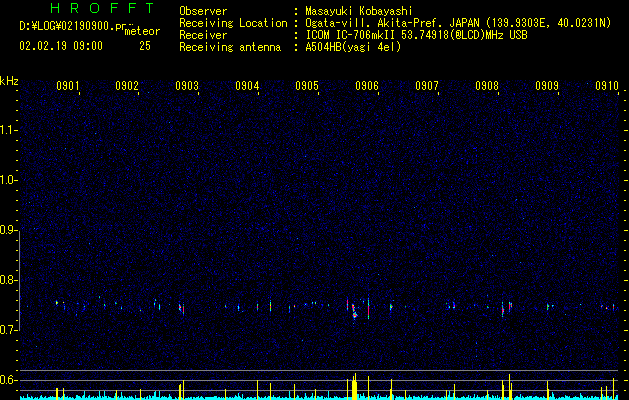The image size is (629, 400).
Task: Click the 0908 time marker
Action: (487, 86)
